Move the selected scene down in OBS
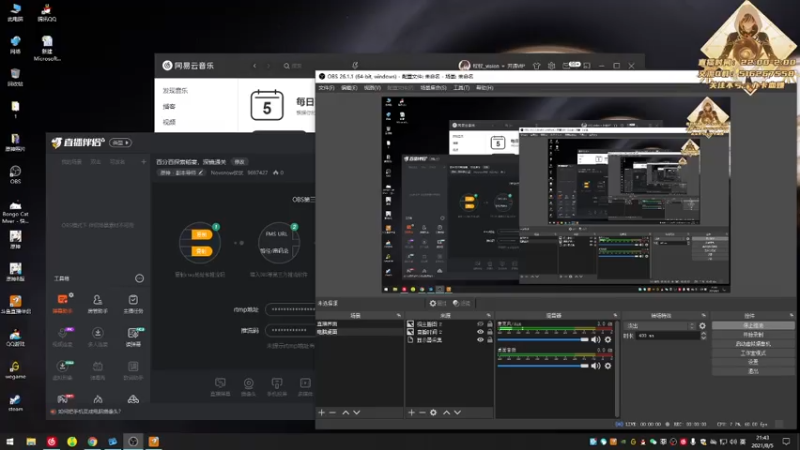The image size is (800, 450). point(357,412)
